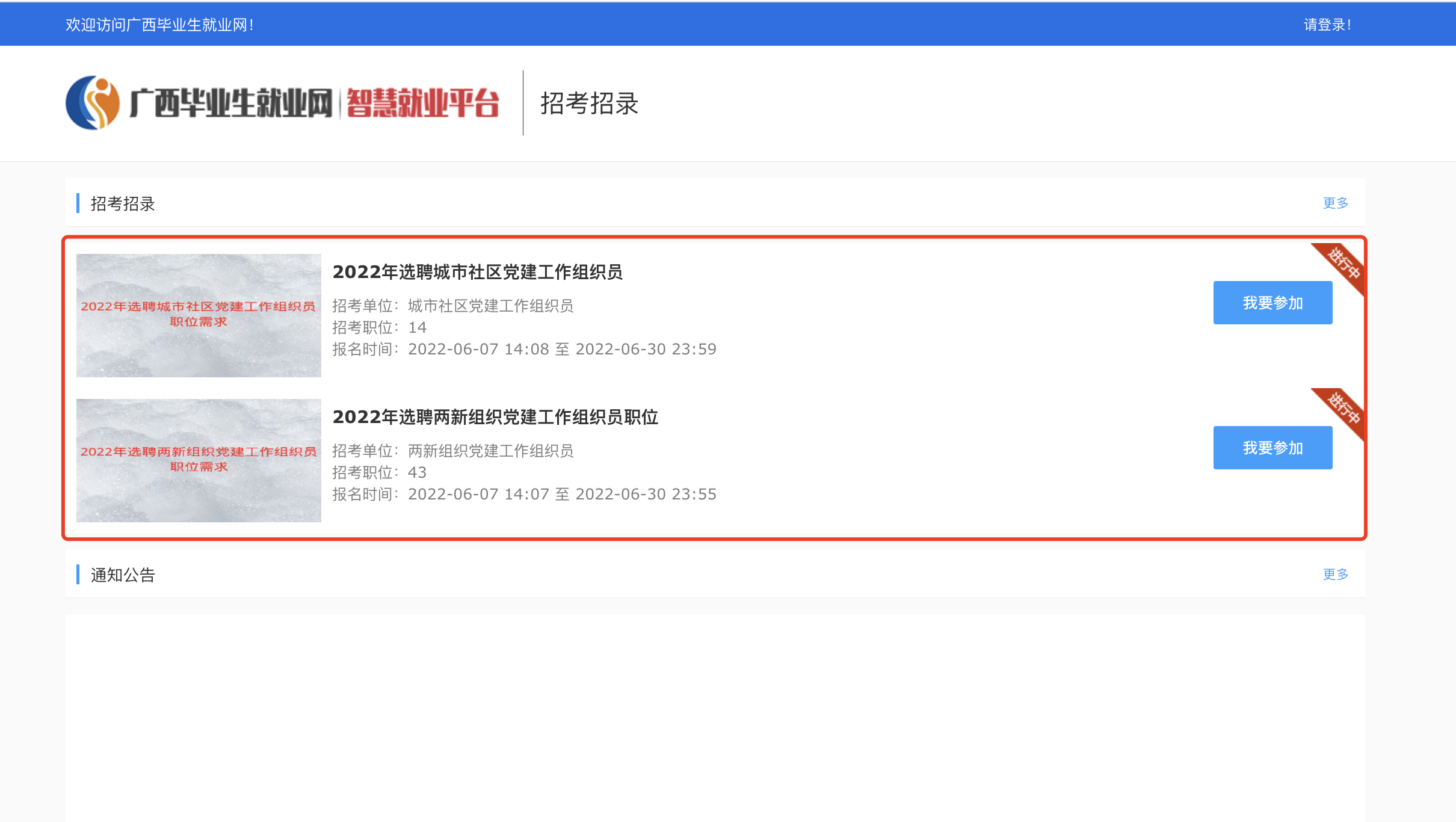Click the welcome text 欢迎访问广西毕业生就业网
The image size is (1456, 822).
[x=159, y=25]
